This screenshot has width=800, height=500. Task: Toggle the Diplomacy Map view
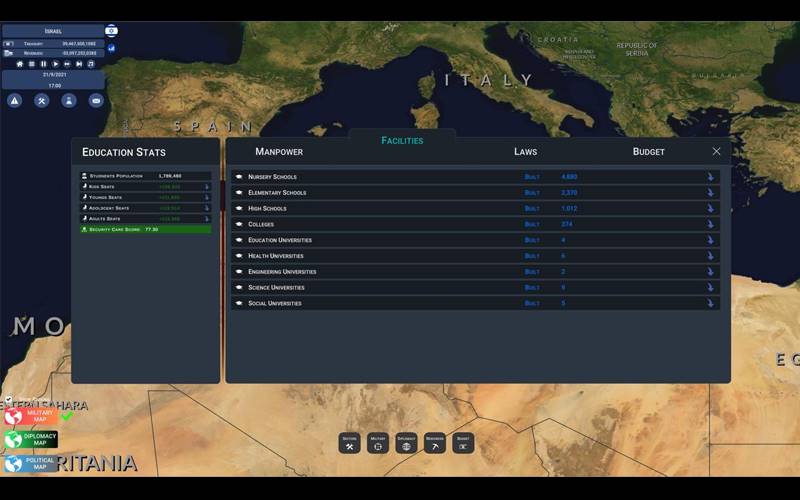pyautogui.click(x=30, y=440)
